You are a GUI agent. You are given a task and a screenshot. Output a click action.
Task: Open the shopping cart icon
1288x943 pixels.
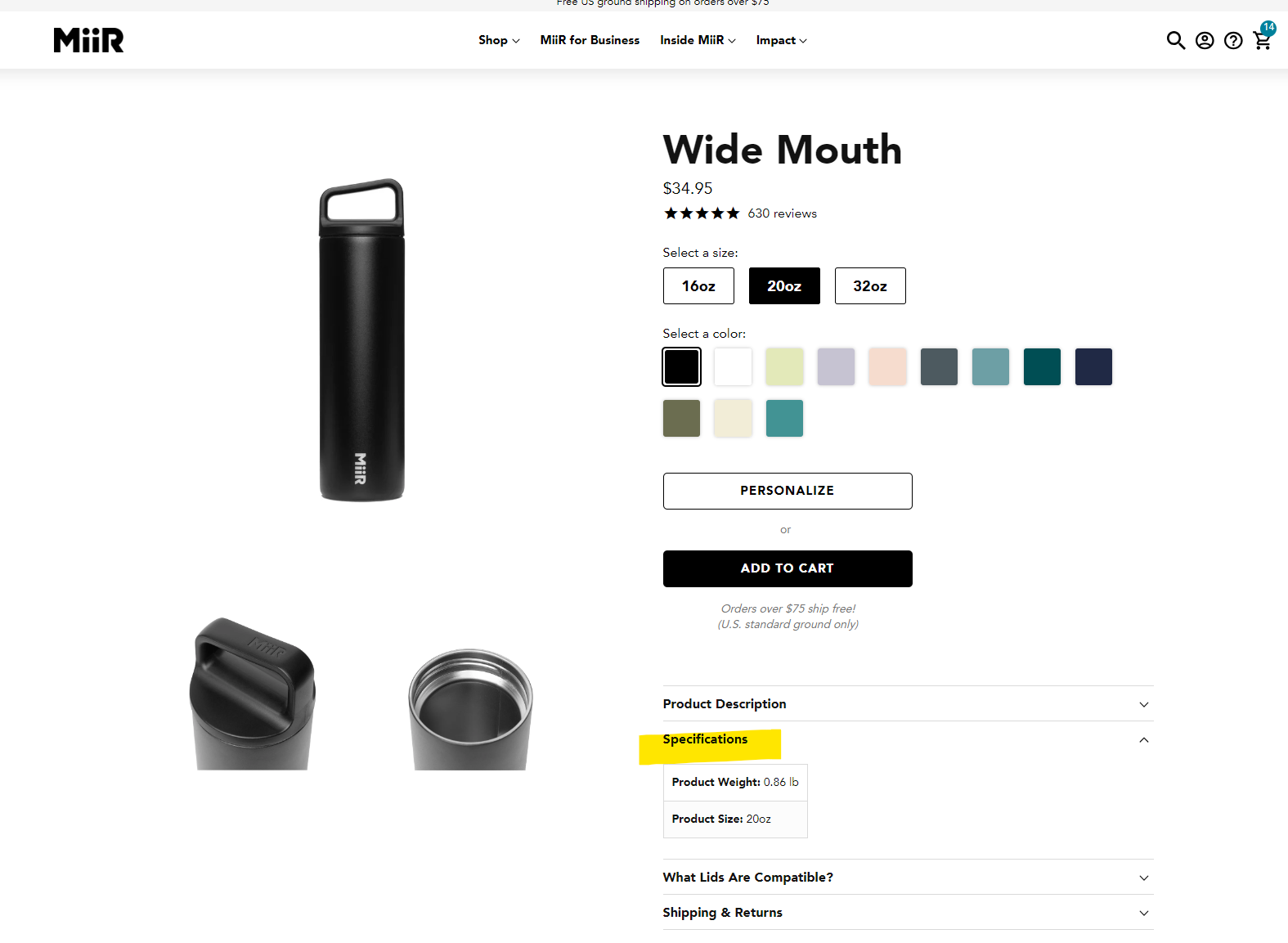1262,41
